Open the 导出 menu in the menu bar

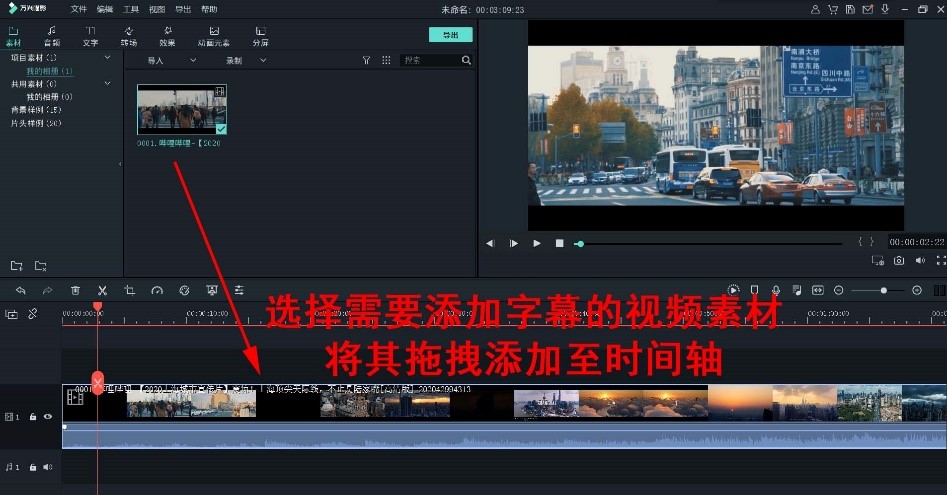click(182, 9)
